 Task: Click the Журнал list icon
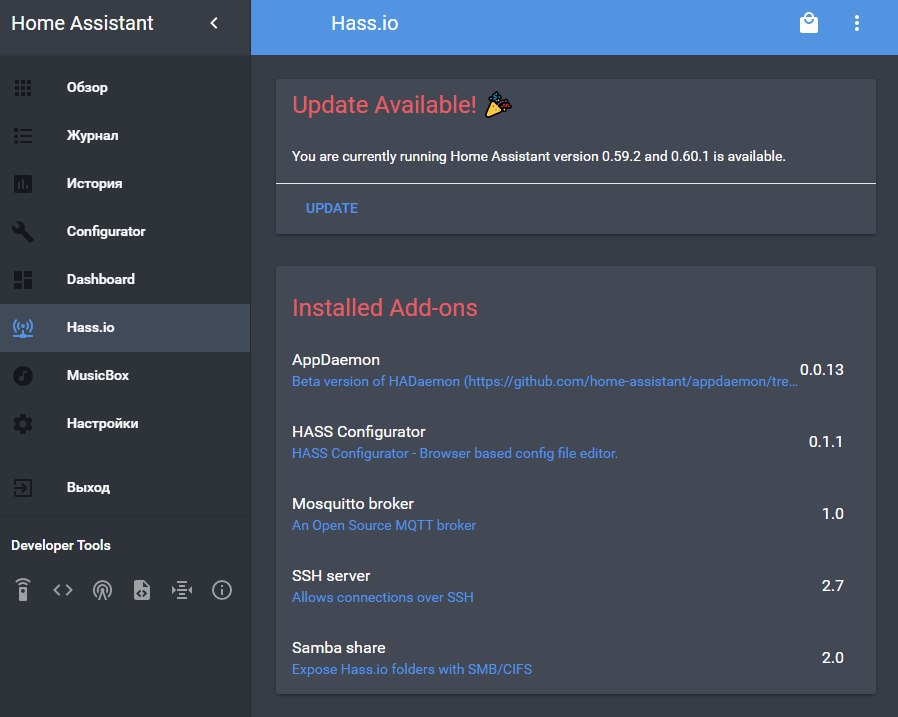coord(23,136)
